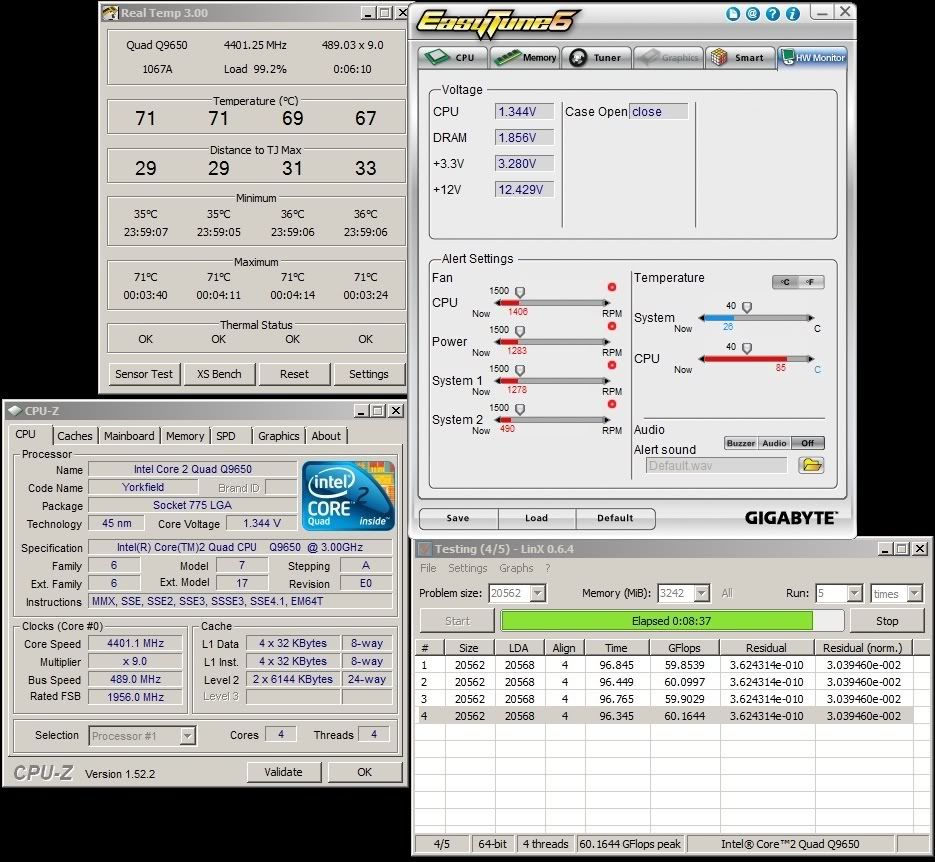Browse alert sound file with folder icon
Screen dimensions: 935x862
[811, 465]
